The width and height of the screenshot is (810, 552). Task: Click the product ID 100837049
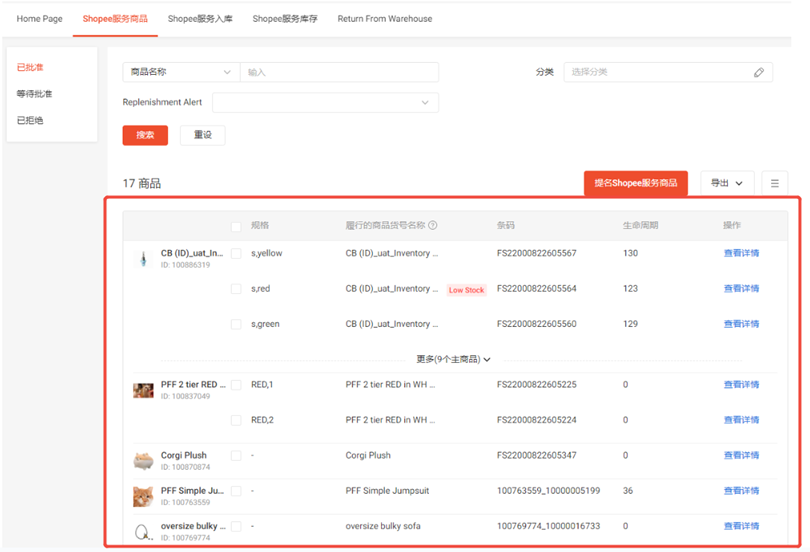pyautogui.click(x=185, y=396)
